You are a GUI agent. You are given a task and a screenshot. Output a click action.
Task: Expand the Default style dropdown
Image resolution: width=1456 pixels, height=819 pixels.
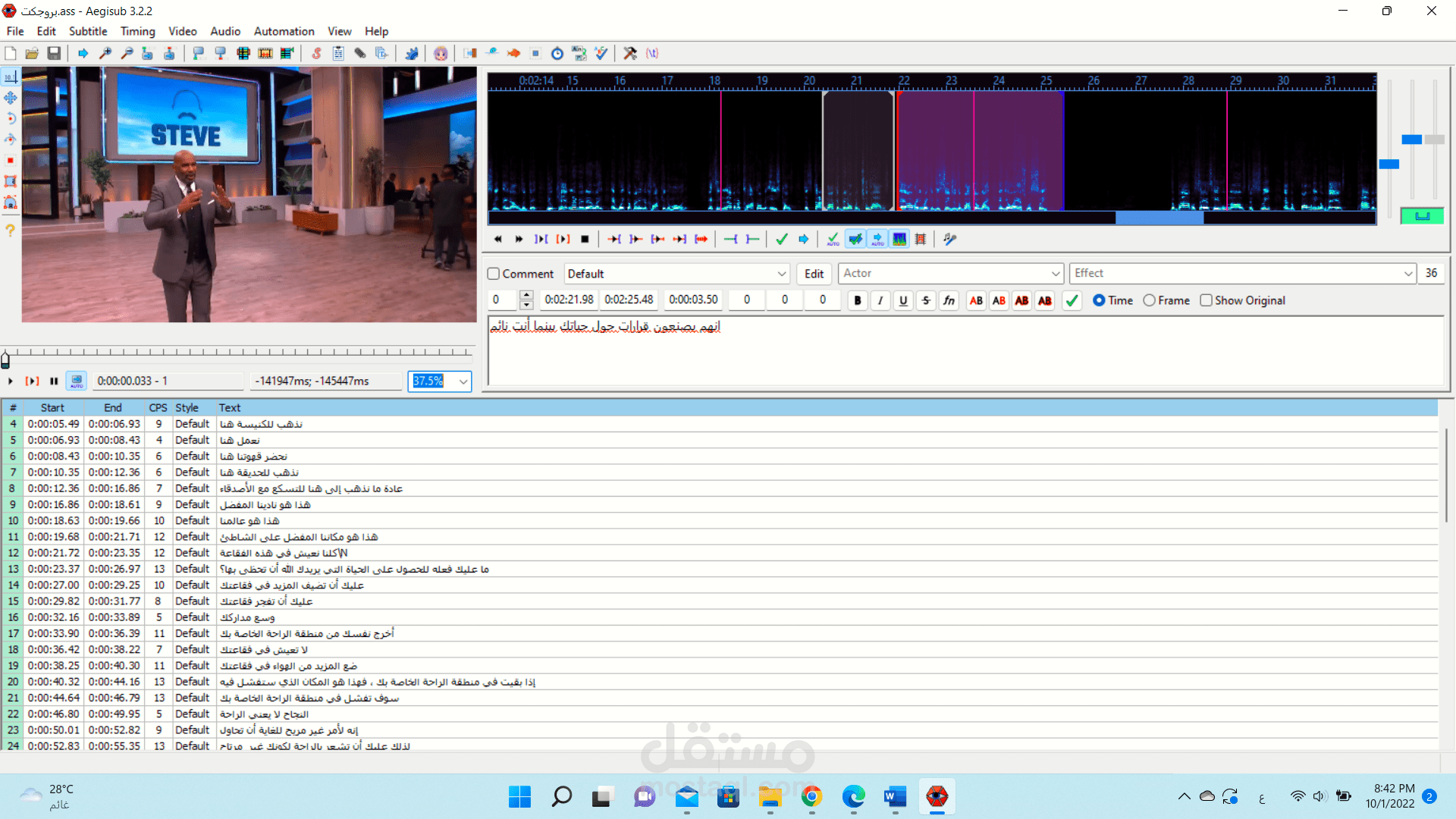(x=782, y=274)
